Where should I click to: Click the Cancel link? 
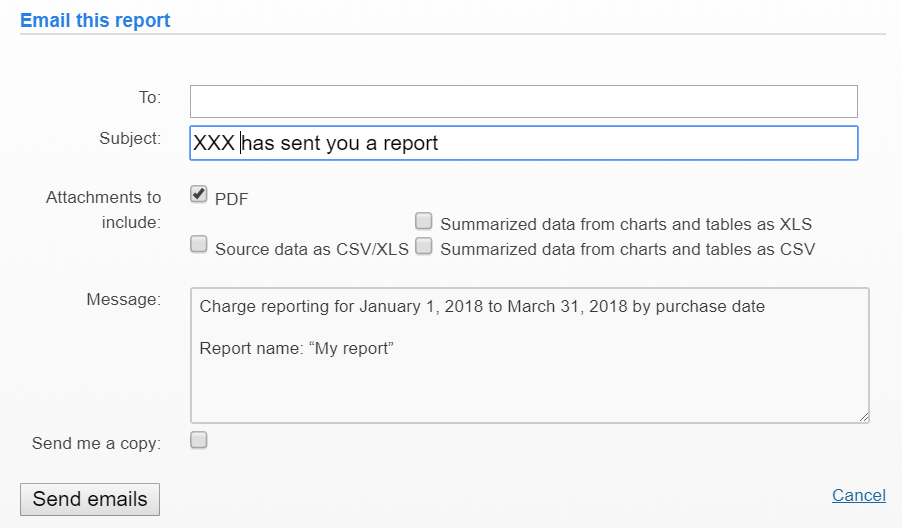[x=858, y=495]
